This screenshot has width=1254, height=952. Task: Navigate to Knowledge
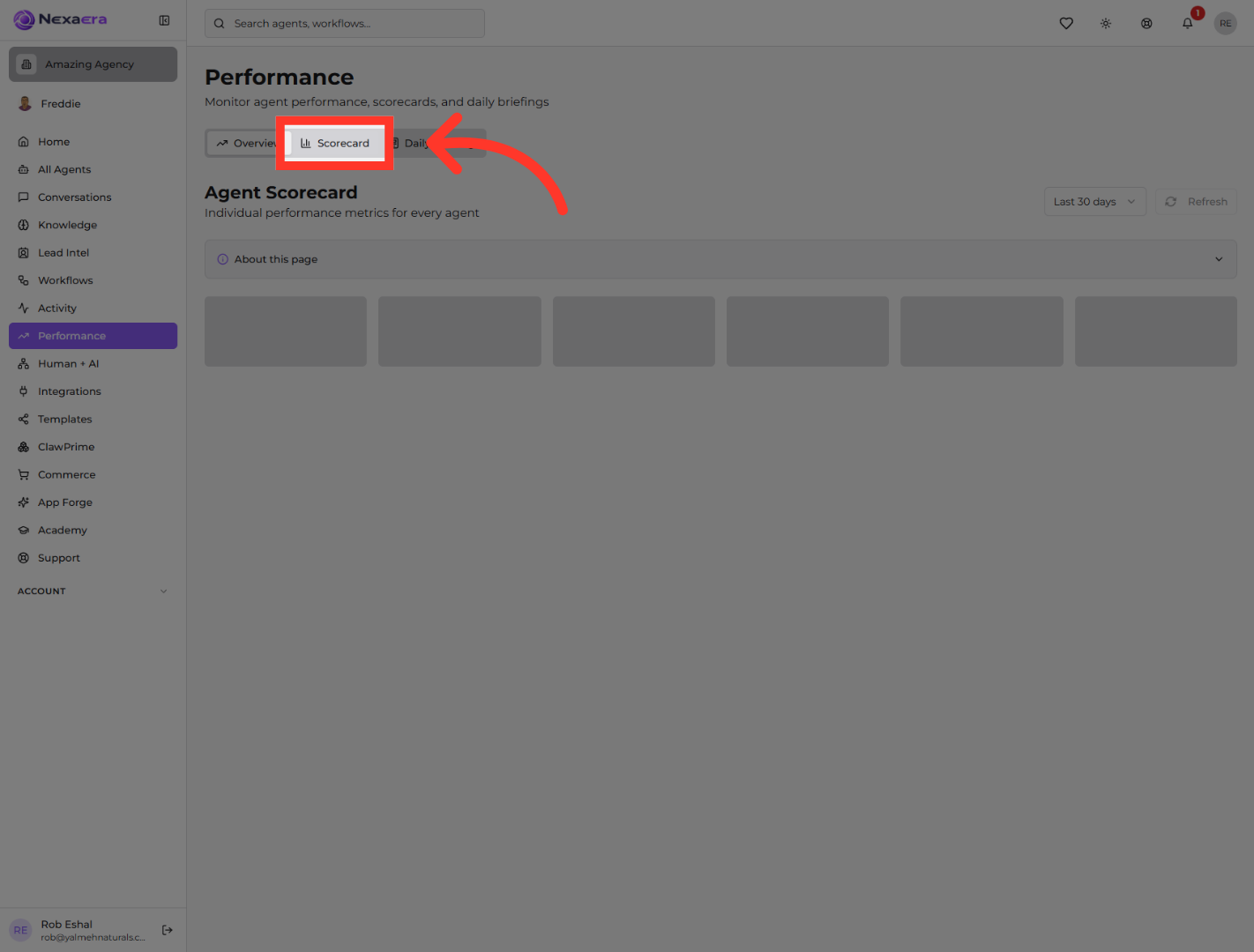(x=93, y=225)
